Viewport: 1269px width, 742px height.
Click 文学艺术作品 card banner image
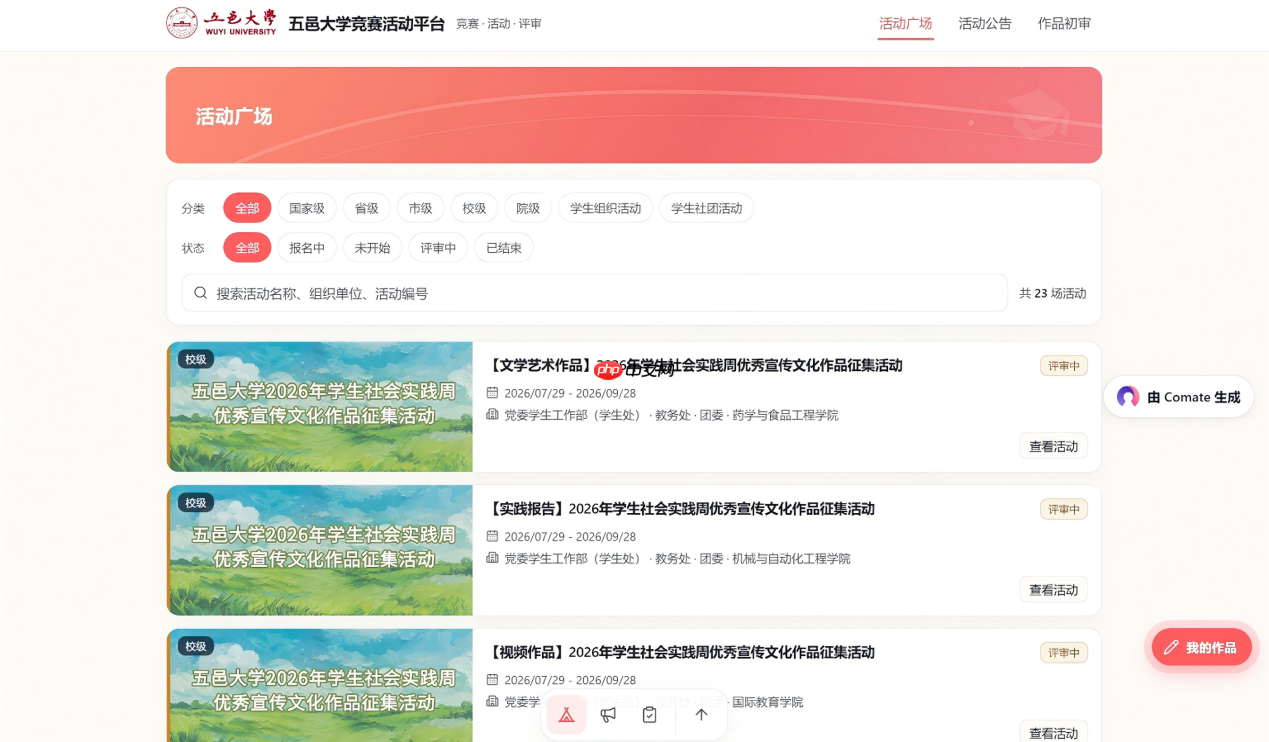pyautogui.click(x=320, y=407)
